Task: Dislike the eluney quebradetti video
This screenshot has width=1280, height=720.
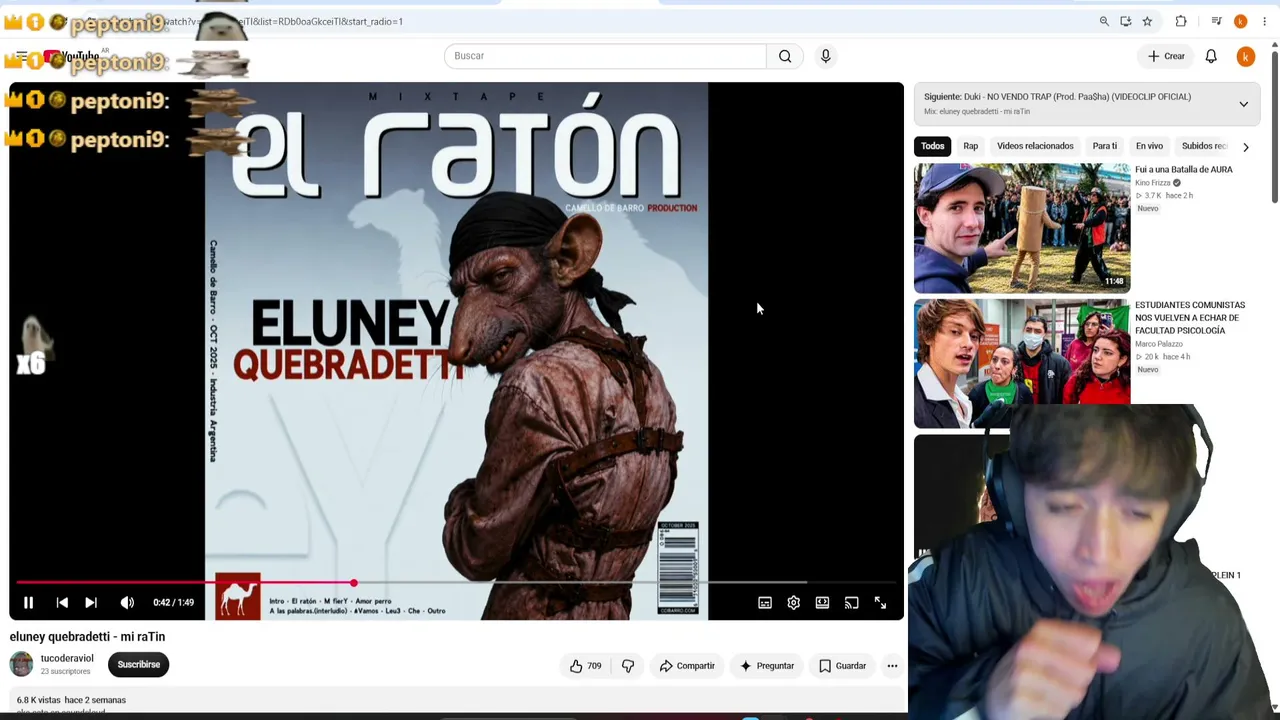Action: click(x=628, y=666)
